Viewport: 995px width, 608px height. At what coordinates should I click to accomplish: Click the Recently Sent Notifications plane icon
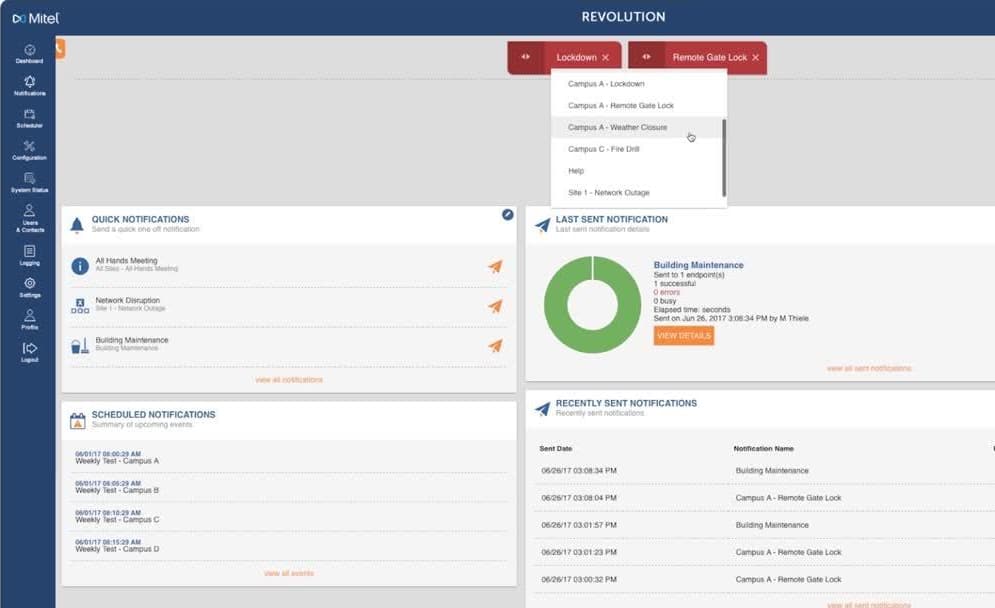coord(543,409)
